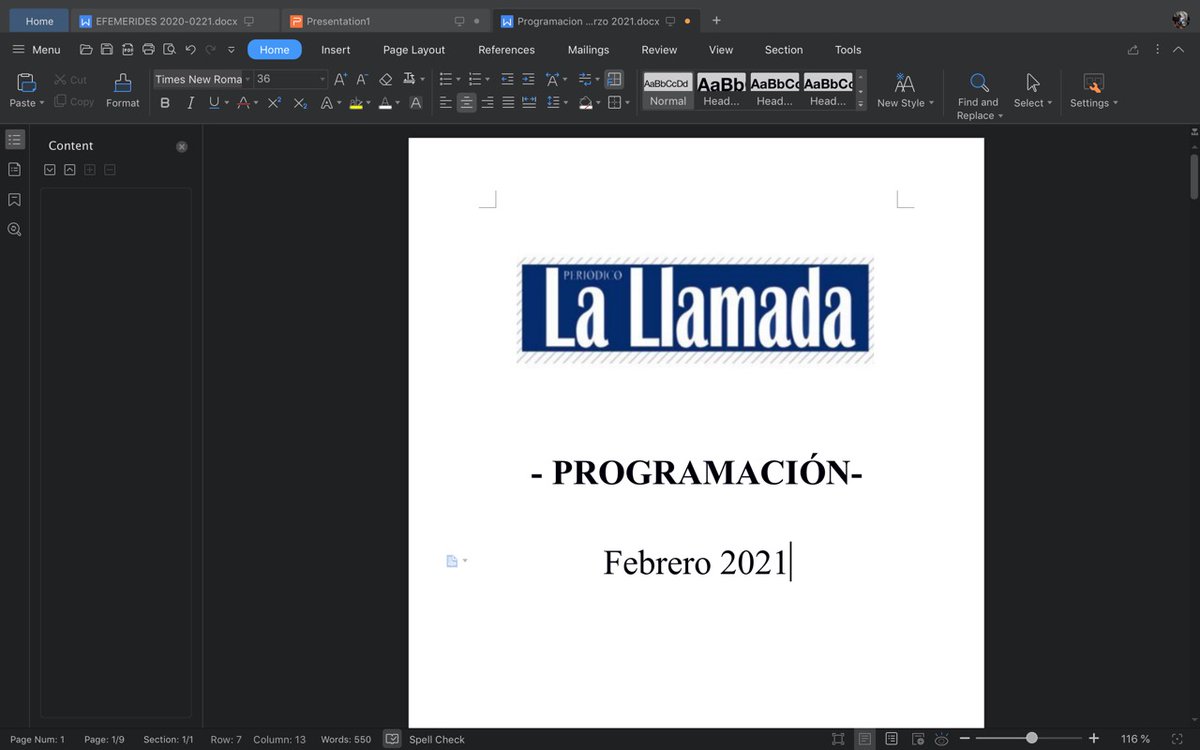Open the Bookmark sidebar panel
The height and width of the screenshot is (750, 1200).
click(14, 200)
